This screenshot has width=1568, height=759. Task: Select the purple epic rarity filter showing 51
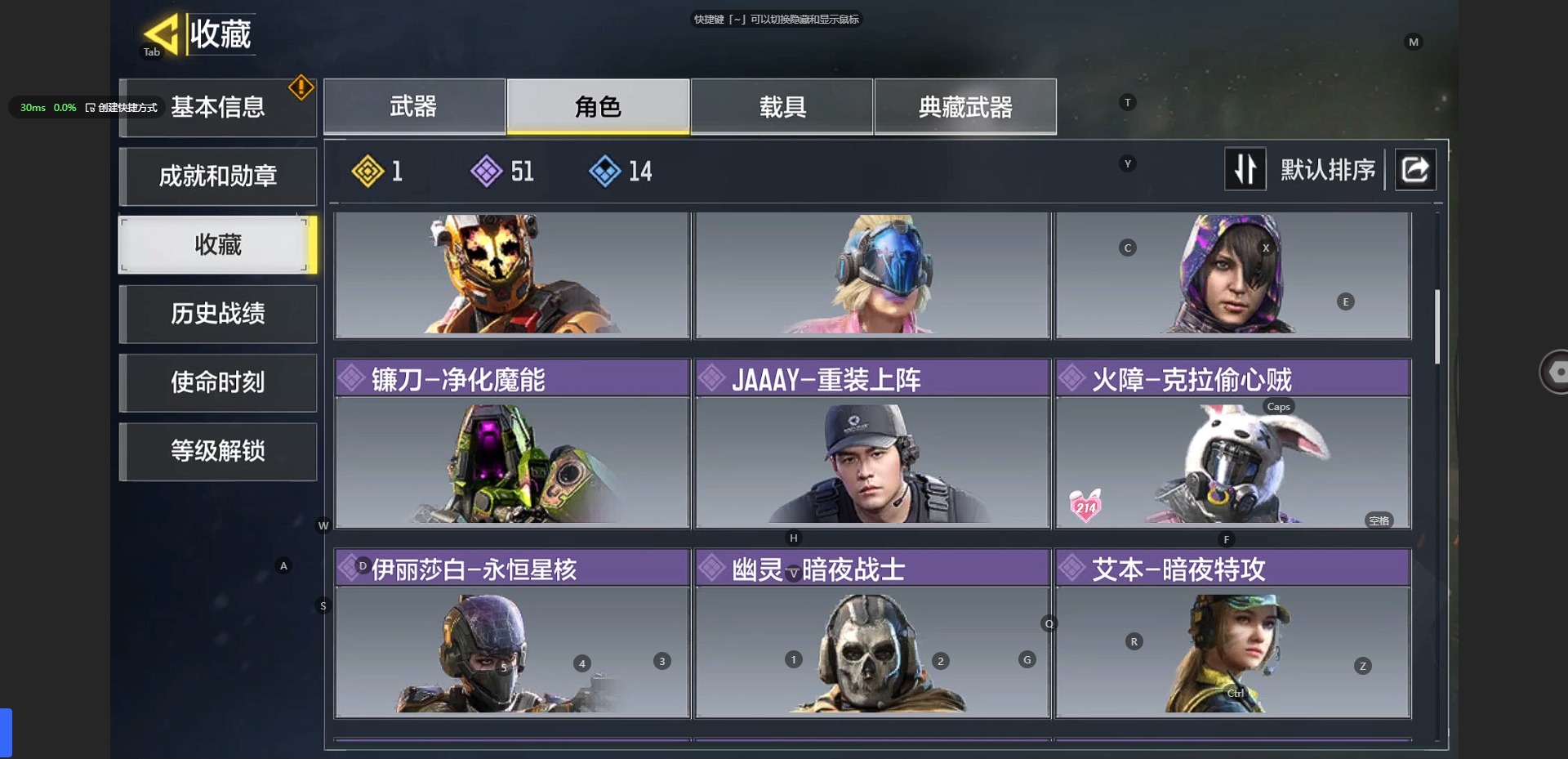pyautogui.click(x=486, y=171)
